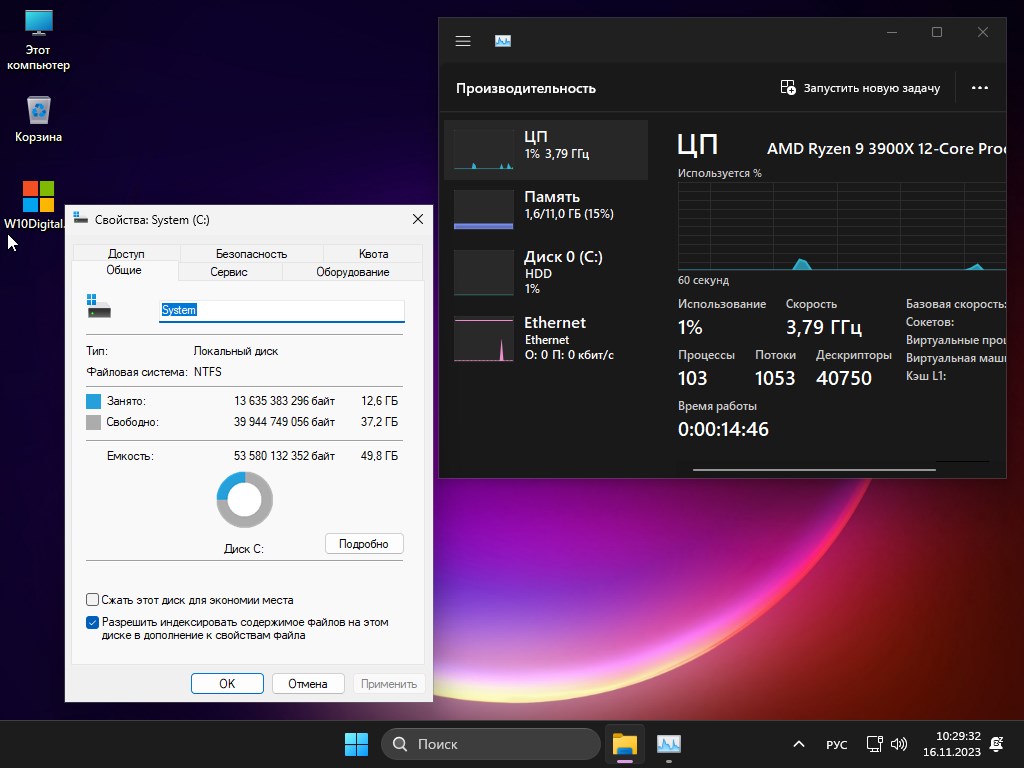
Task: Disable content indexing checkbox for this drive
Action: pyautogui.click(x=93, y=622)
